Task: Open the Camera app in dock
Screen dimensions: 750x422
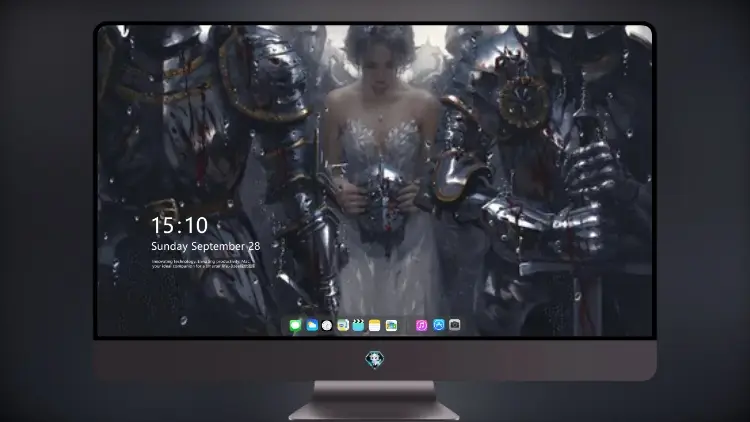Action: tap(454, 325)
